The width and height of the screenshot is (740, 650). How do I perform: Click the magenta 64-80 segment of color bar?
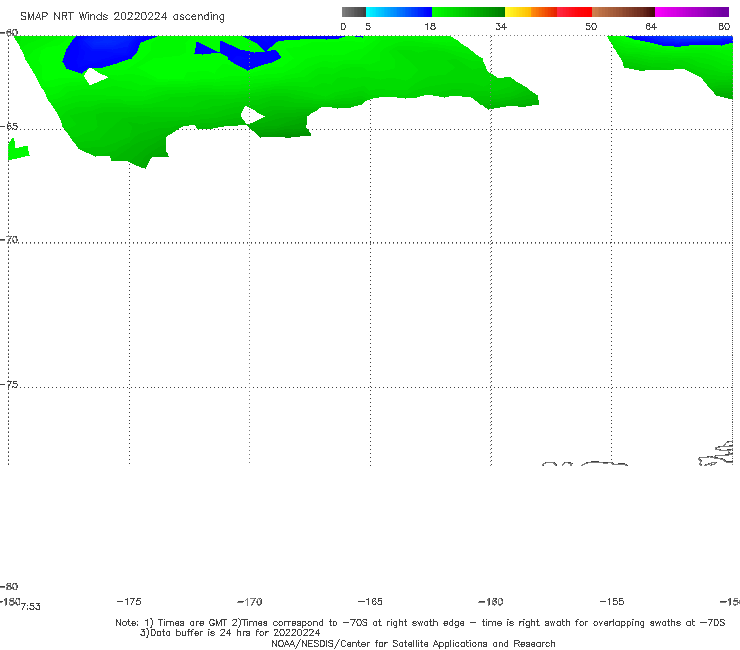692,12
